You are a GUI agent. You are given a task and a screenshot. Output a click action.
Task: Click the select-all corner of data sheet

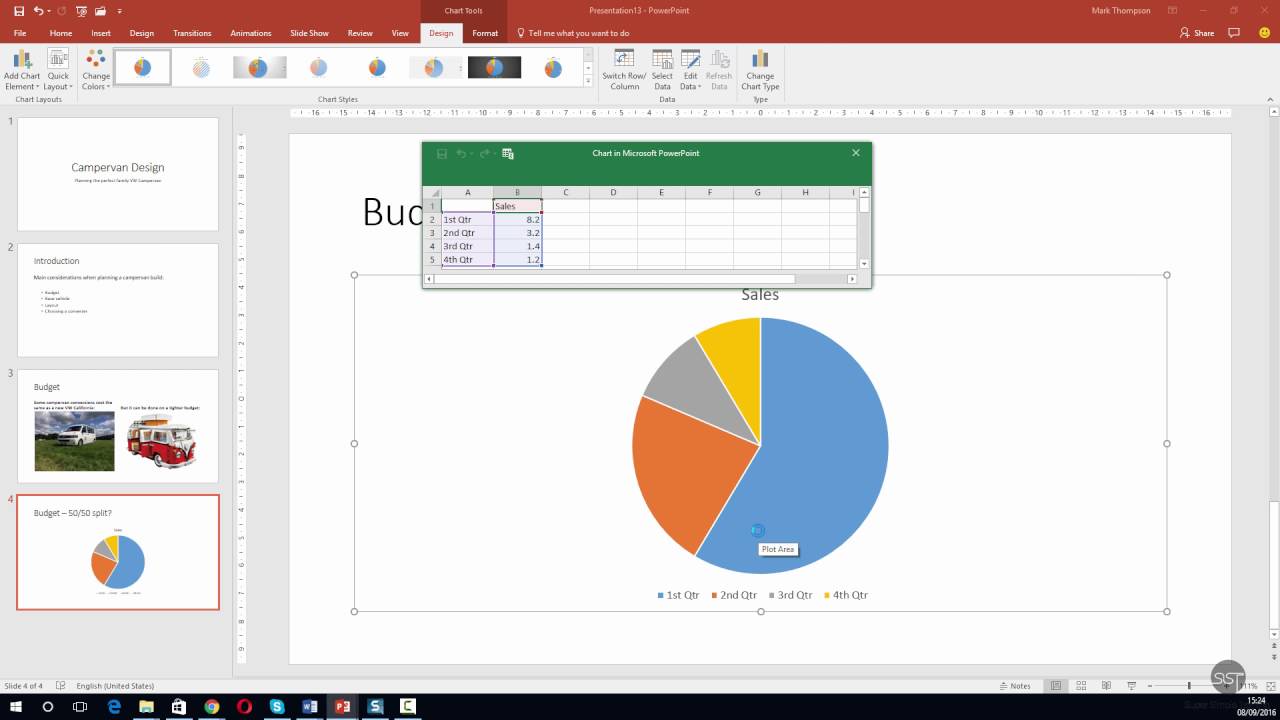(x=433, y=193)
